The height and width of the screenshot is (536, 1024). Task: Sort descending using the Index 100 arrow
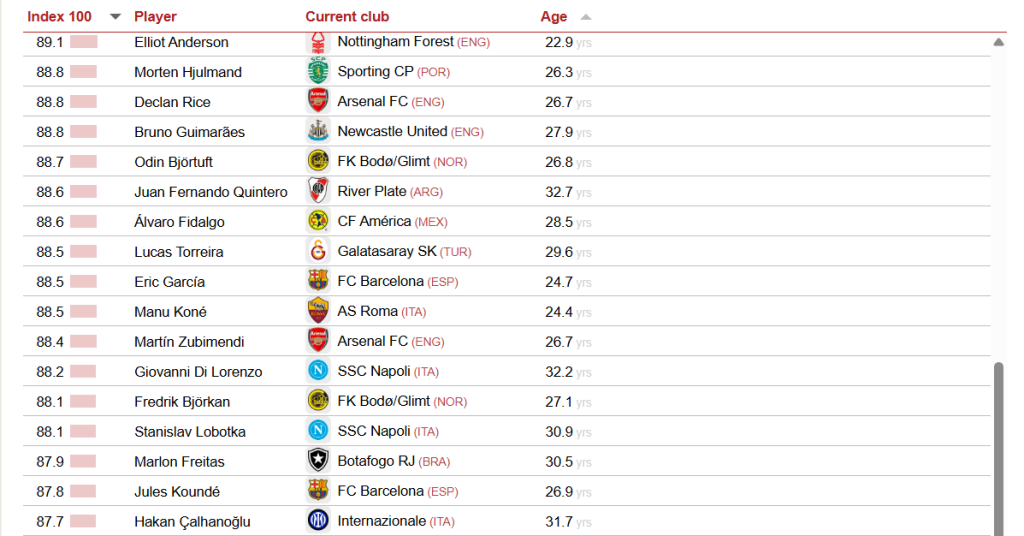coord(115,17)
